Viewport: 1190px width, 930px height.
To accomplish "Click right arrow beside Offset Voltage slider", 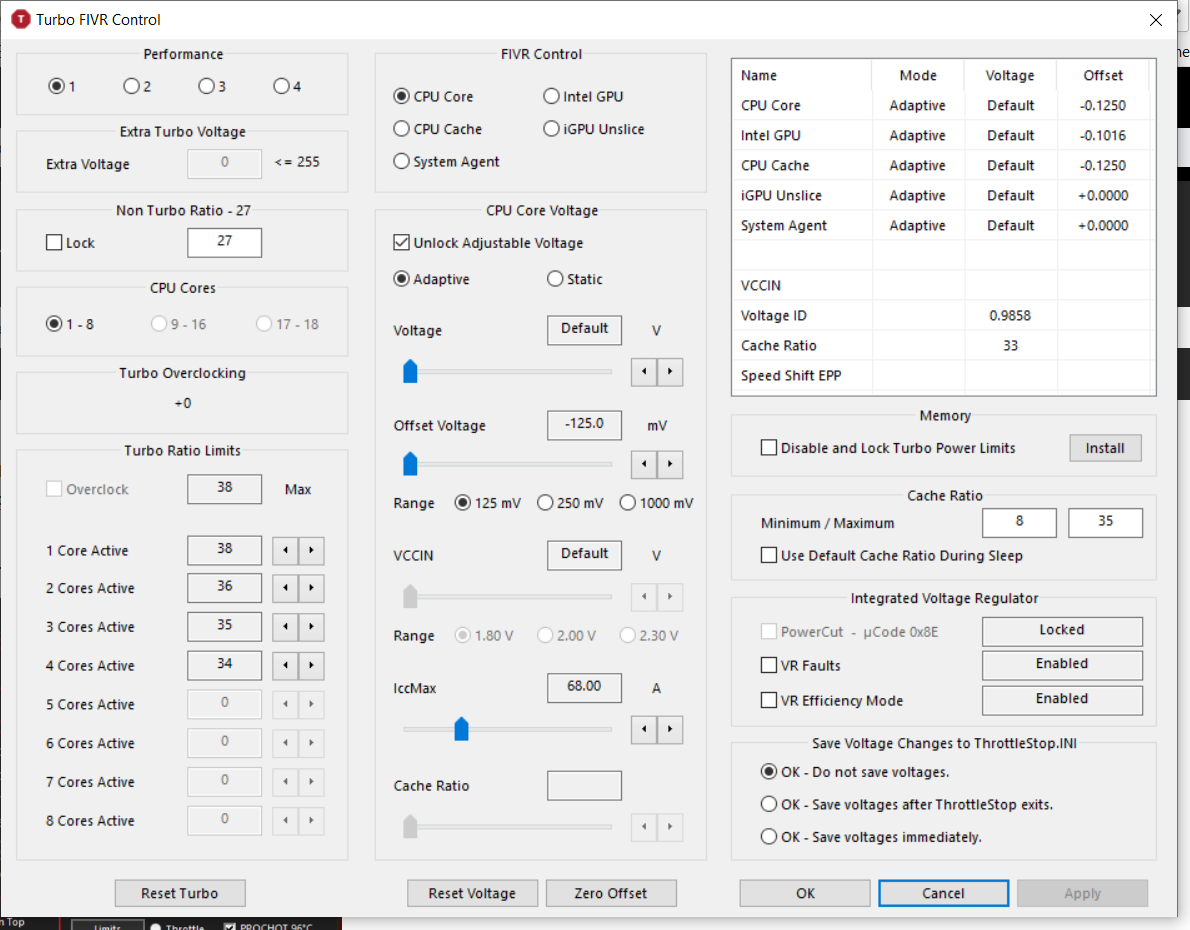I will tap(669, 464).
